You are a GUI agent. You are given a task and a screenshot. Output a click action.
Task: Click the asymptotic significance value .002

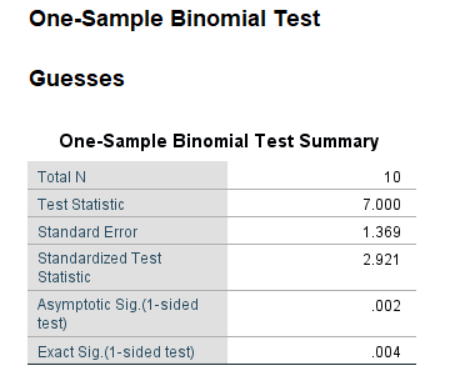coord(386,306)
